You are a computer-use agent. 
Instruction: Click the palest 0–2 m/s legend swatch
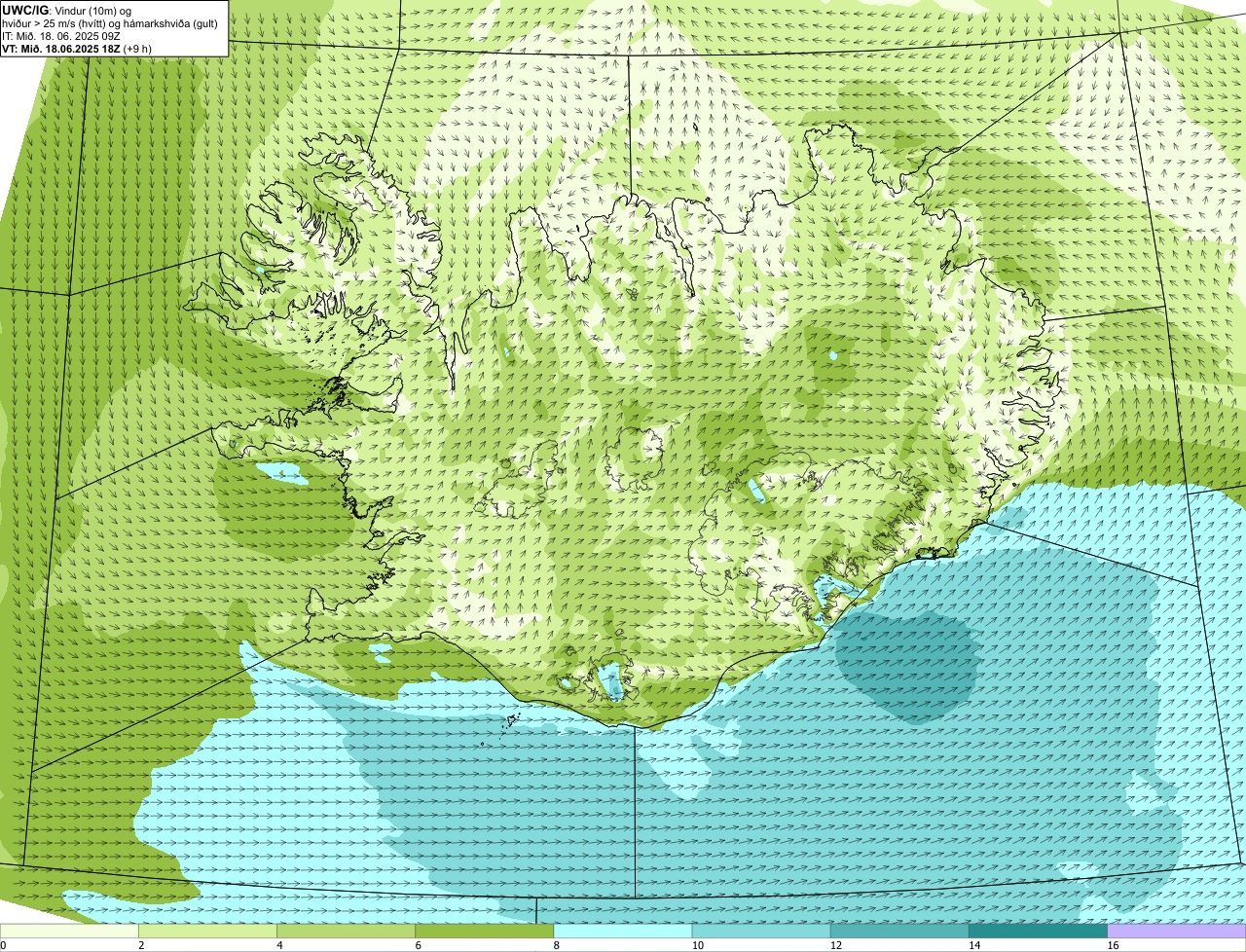pos(69,931)
